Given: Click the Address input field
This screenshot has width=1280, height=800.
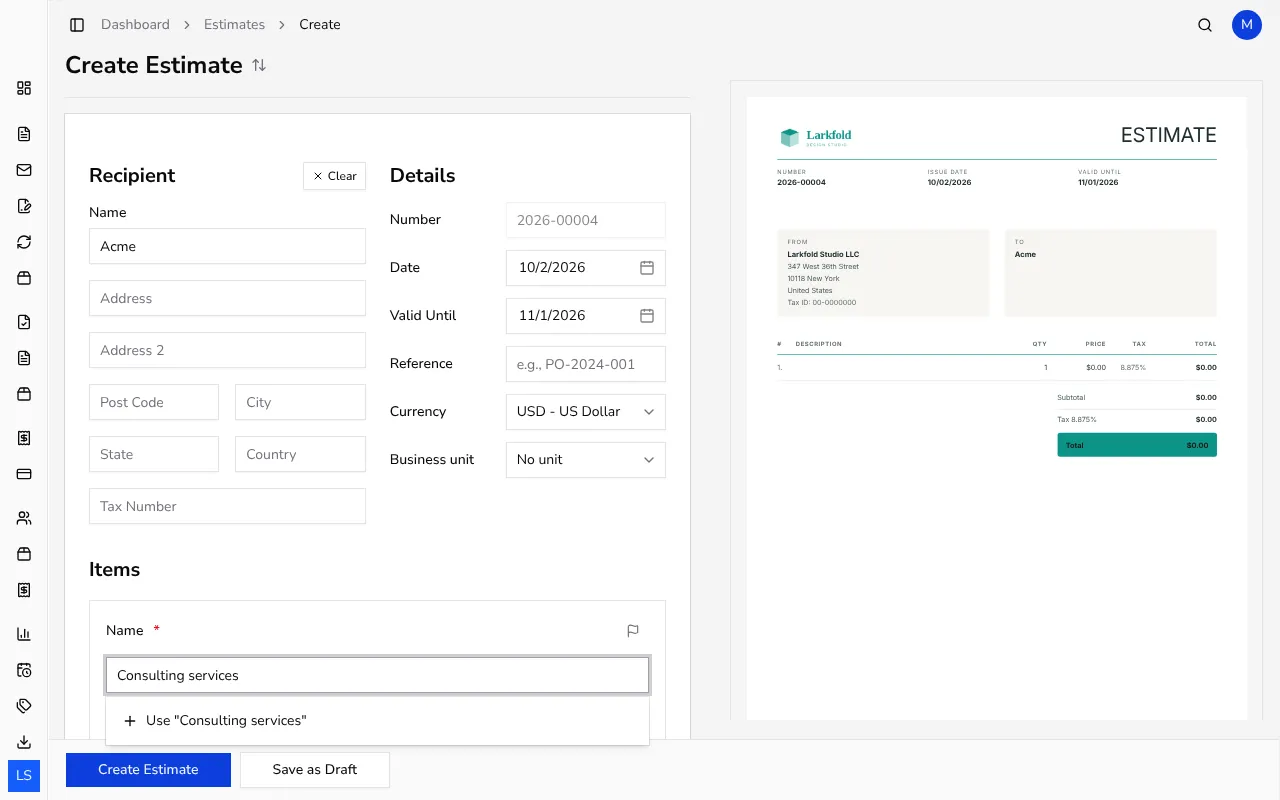Looking at the screenshot, I should 227,298.
